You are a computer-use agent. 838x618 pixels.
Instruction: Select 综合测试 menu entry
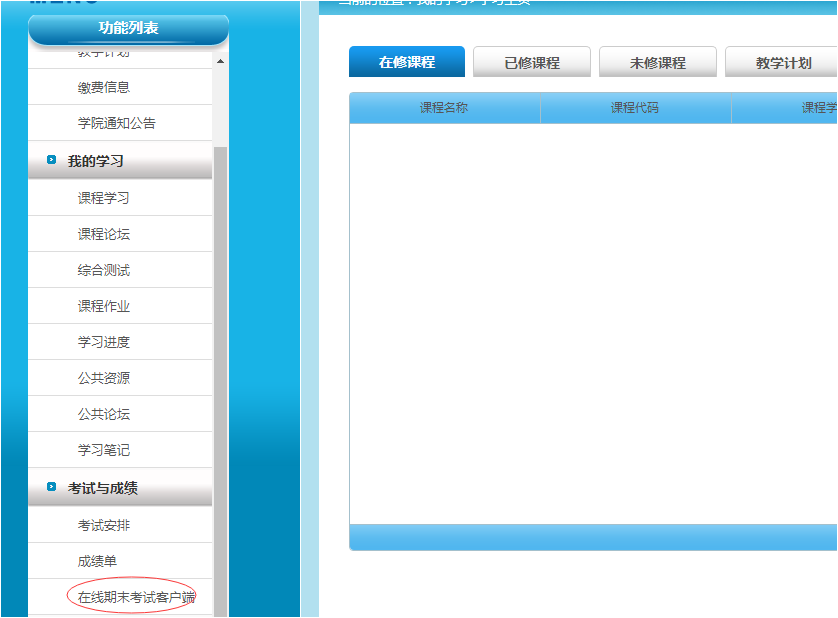click(x=104, y=270)
